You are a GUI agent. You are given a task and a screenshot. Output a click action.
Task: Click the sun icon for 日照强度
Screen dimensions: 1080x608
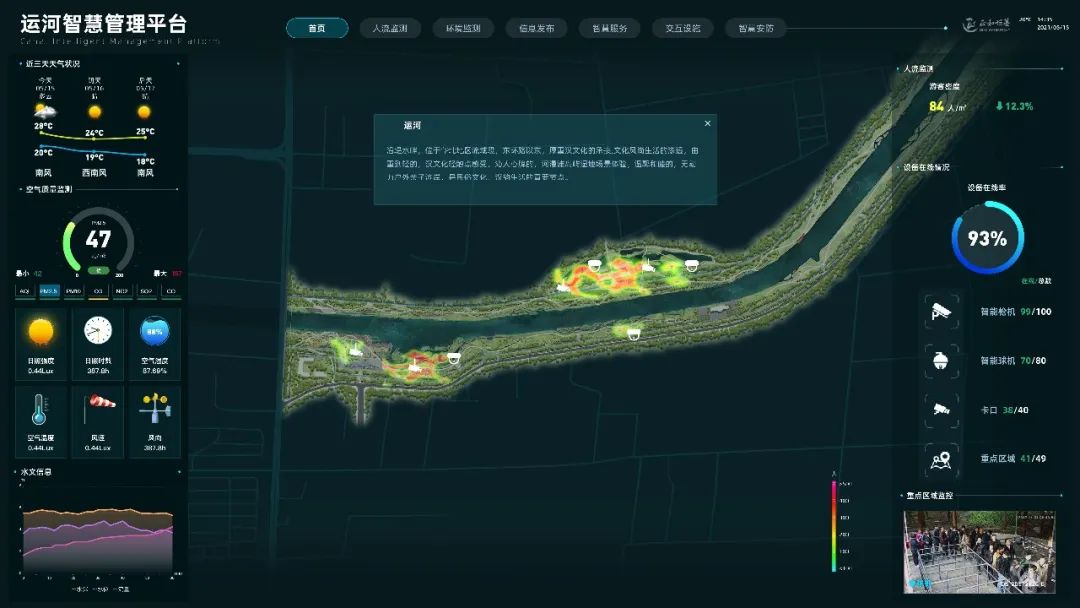coord(41,329)
